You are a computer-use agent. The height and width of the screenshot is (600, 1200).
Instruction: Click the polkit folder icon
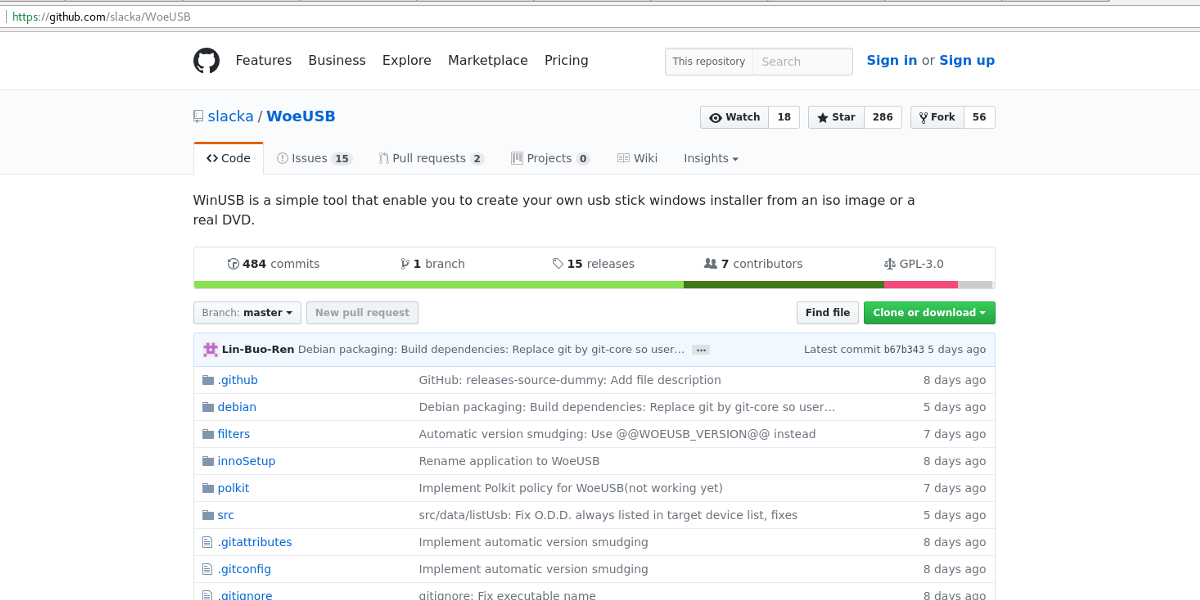208,488
